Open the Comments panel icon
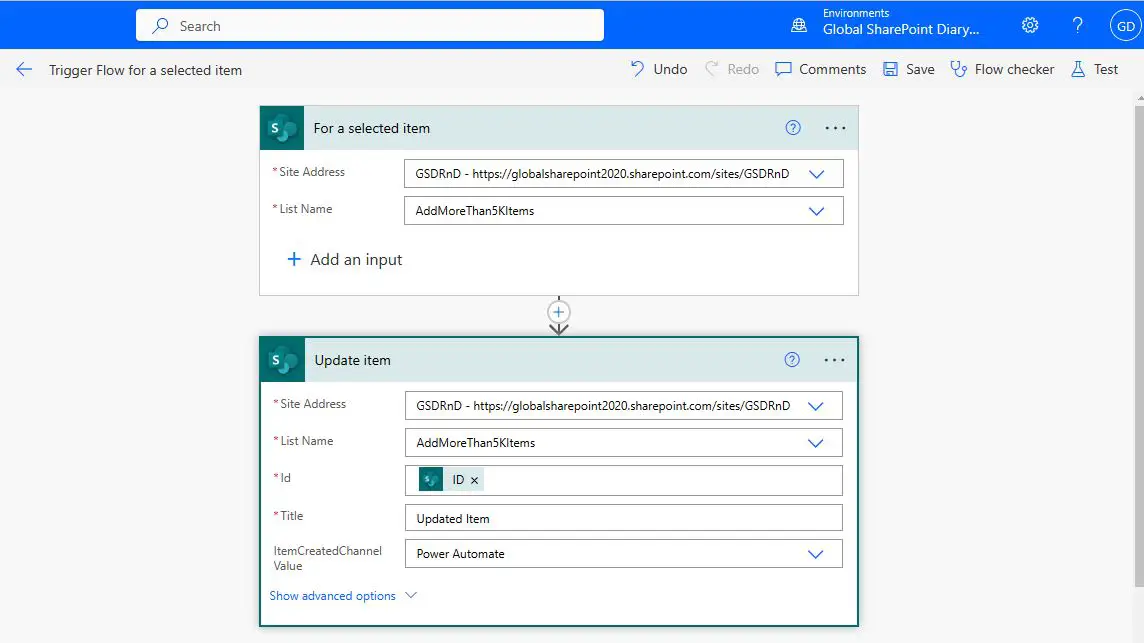This screenshot has width=1144, height=643. click(786, 69)
